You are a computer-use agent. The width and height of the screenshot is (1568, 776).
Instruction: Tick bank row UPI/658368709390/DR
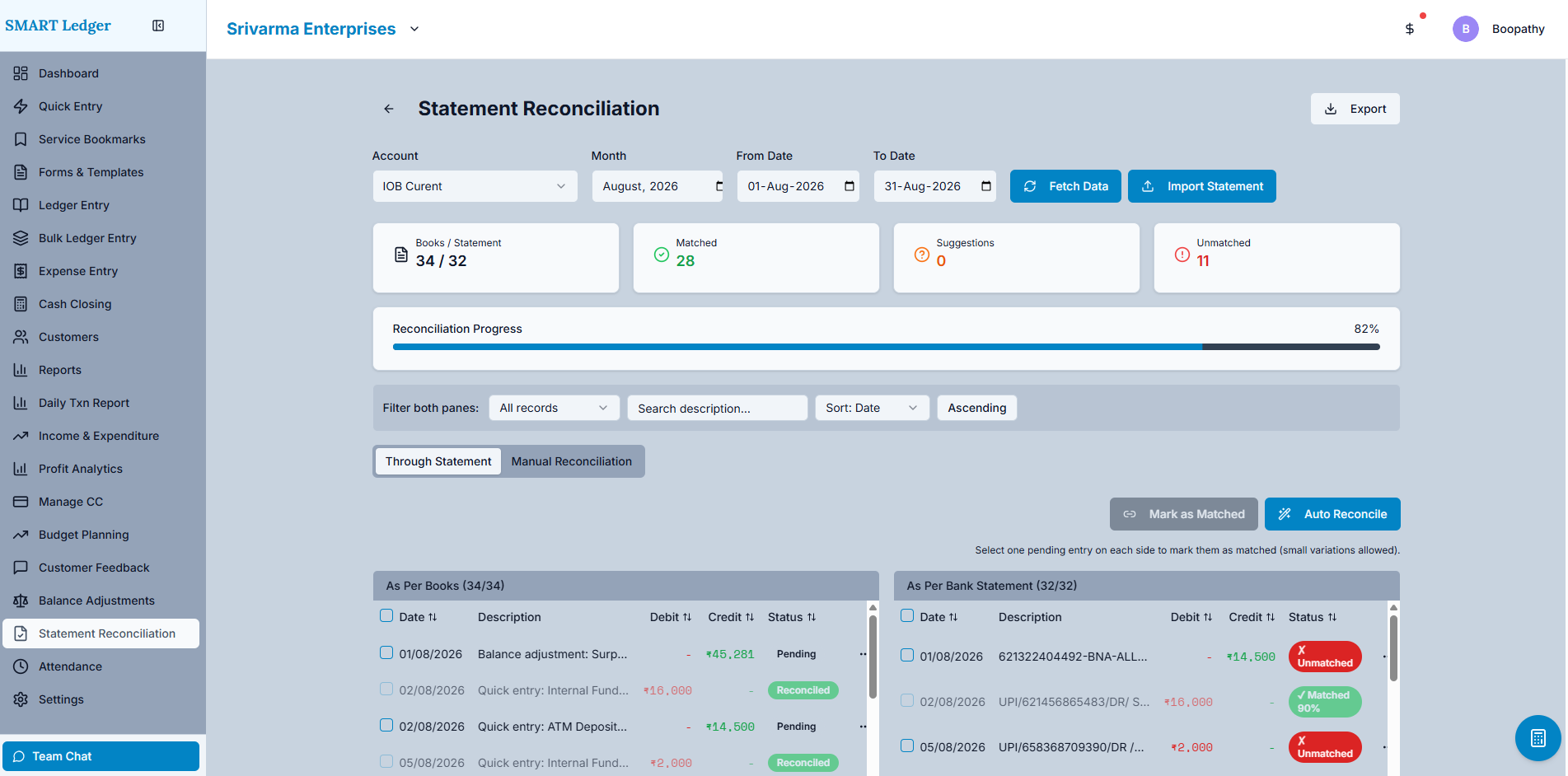(907, 746)
